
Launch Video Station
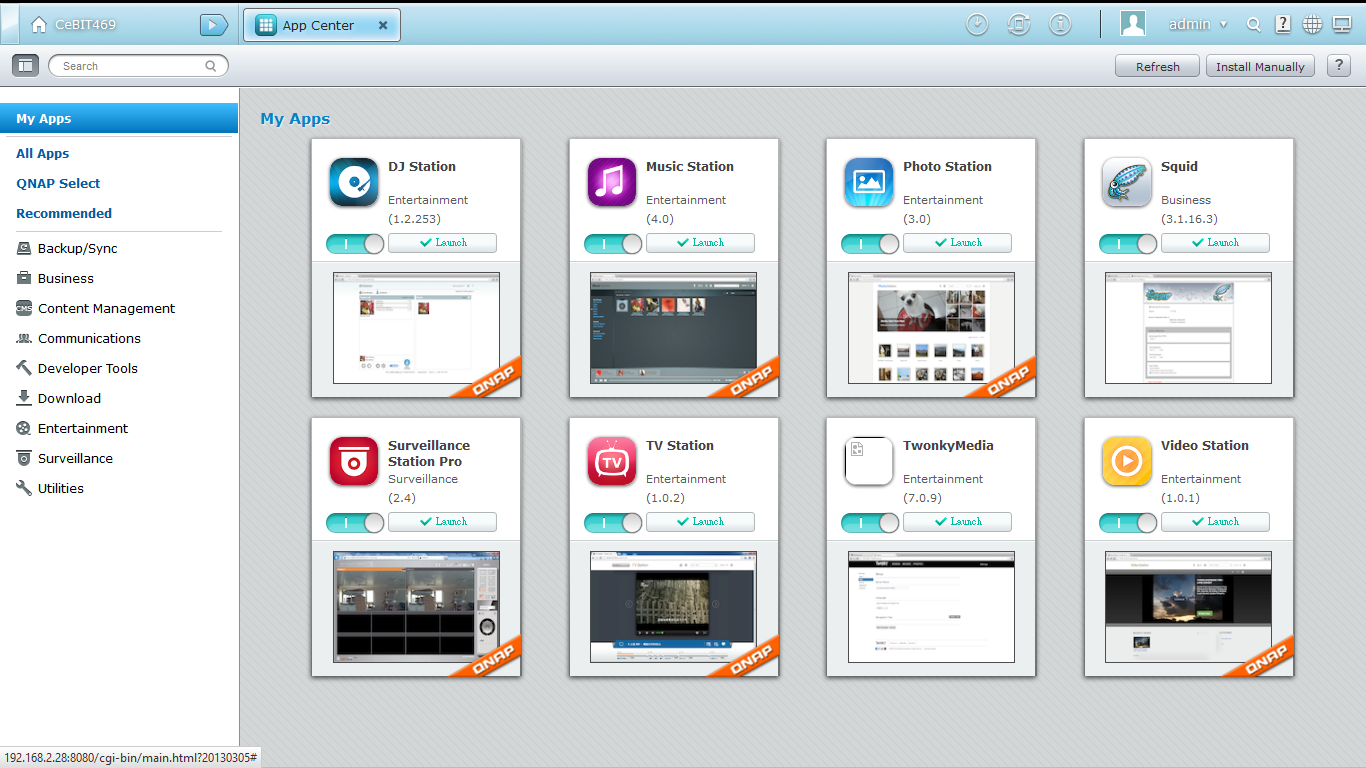pyautogui.click(x=1215, y=522)
